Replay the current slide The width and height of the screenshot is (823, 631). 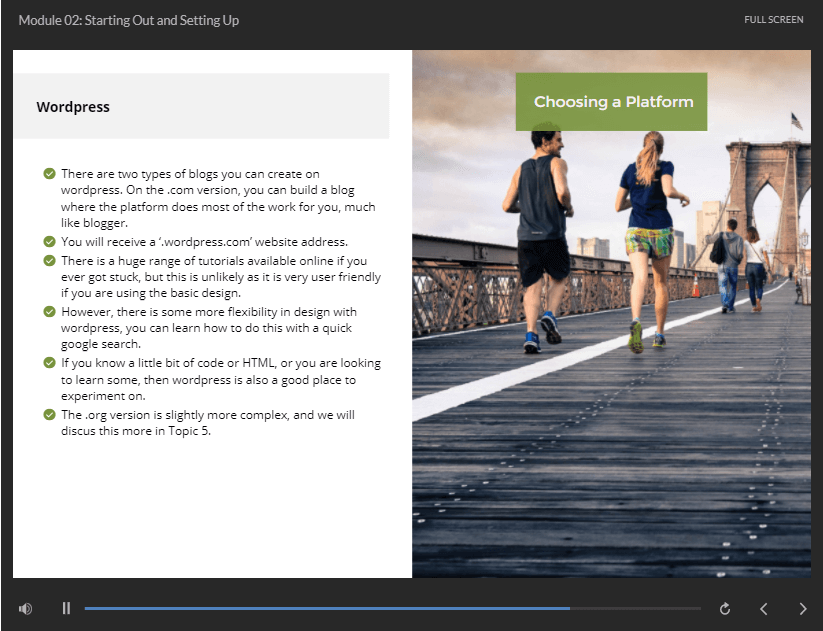click(725, 608)
